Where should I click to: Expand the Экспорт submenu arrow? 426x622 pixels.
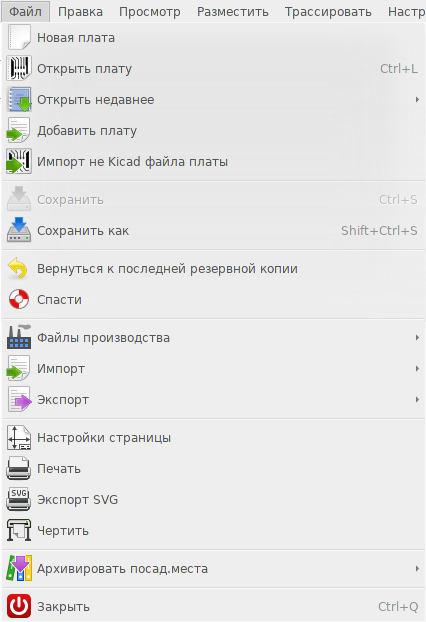(417, 399)
